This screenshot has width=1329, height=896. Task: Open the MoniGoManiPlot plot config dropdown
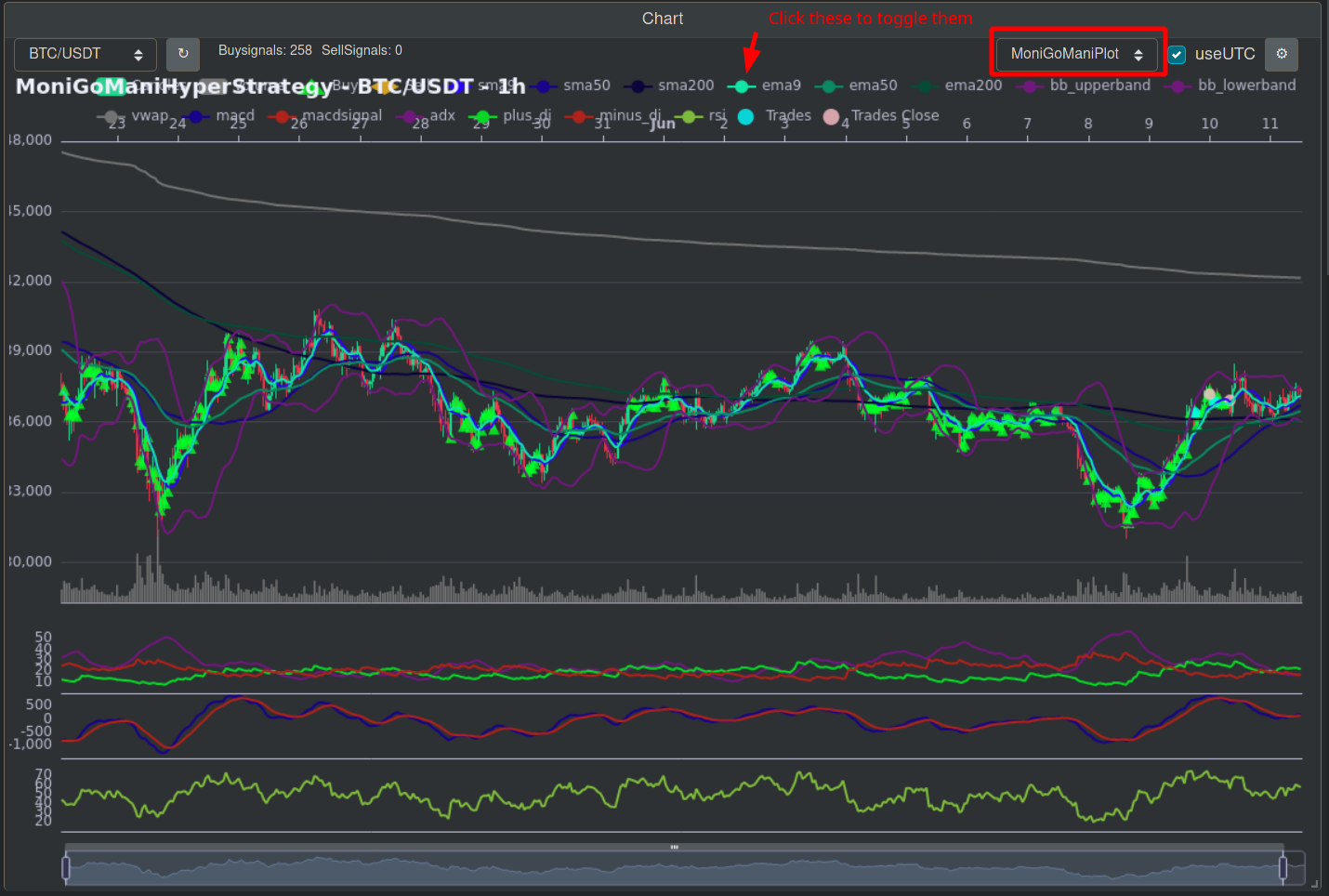(x=1076, y=54)
